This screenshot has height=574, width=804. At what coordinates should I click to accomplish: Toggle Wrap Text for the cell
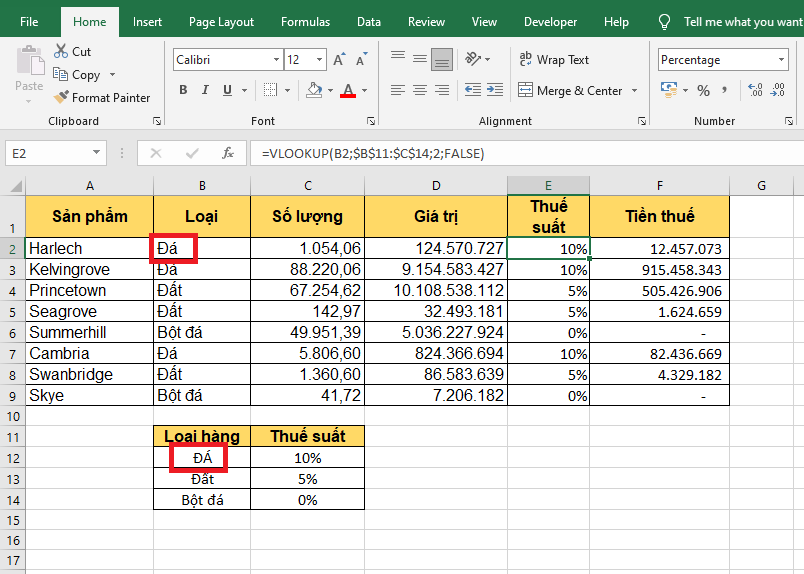click(x=555, y=60)
